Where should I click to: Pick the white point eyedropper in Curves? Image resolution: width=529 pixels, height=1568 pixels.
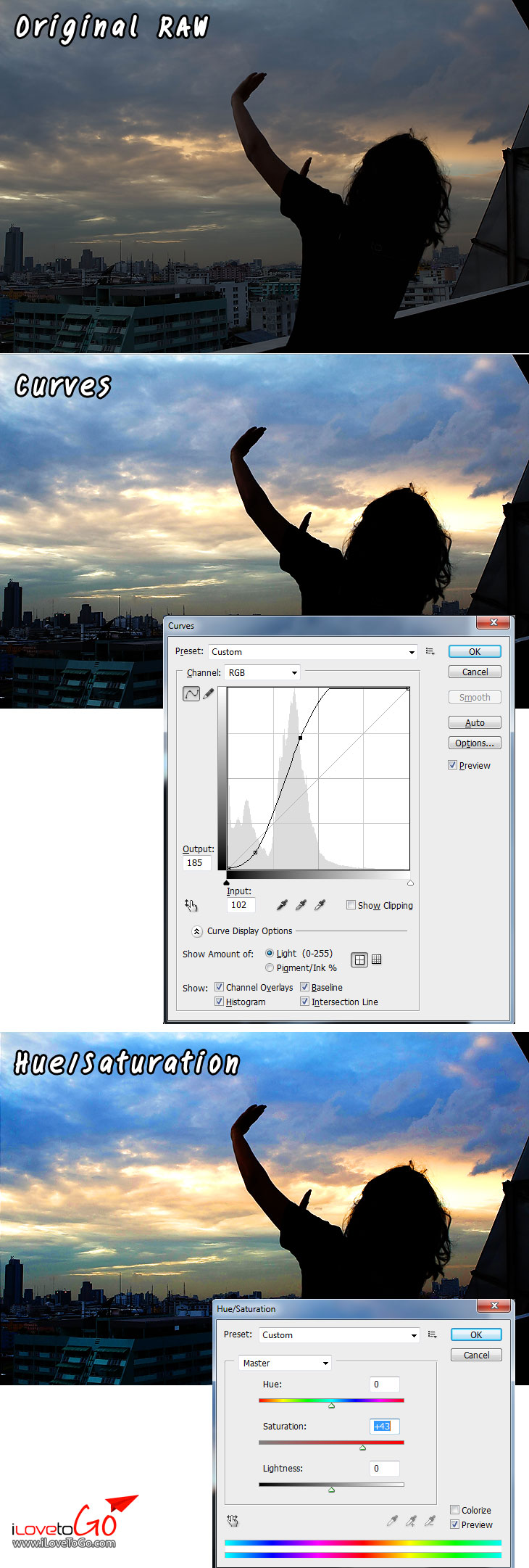[x=320, y=905]
